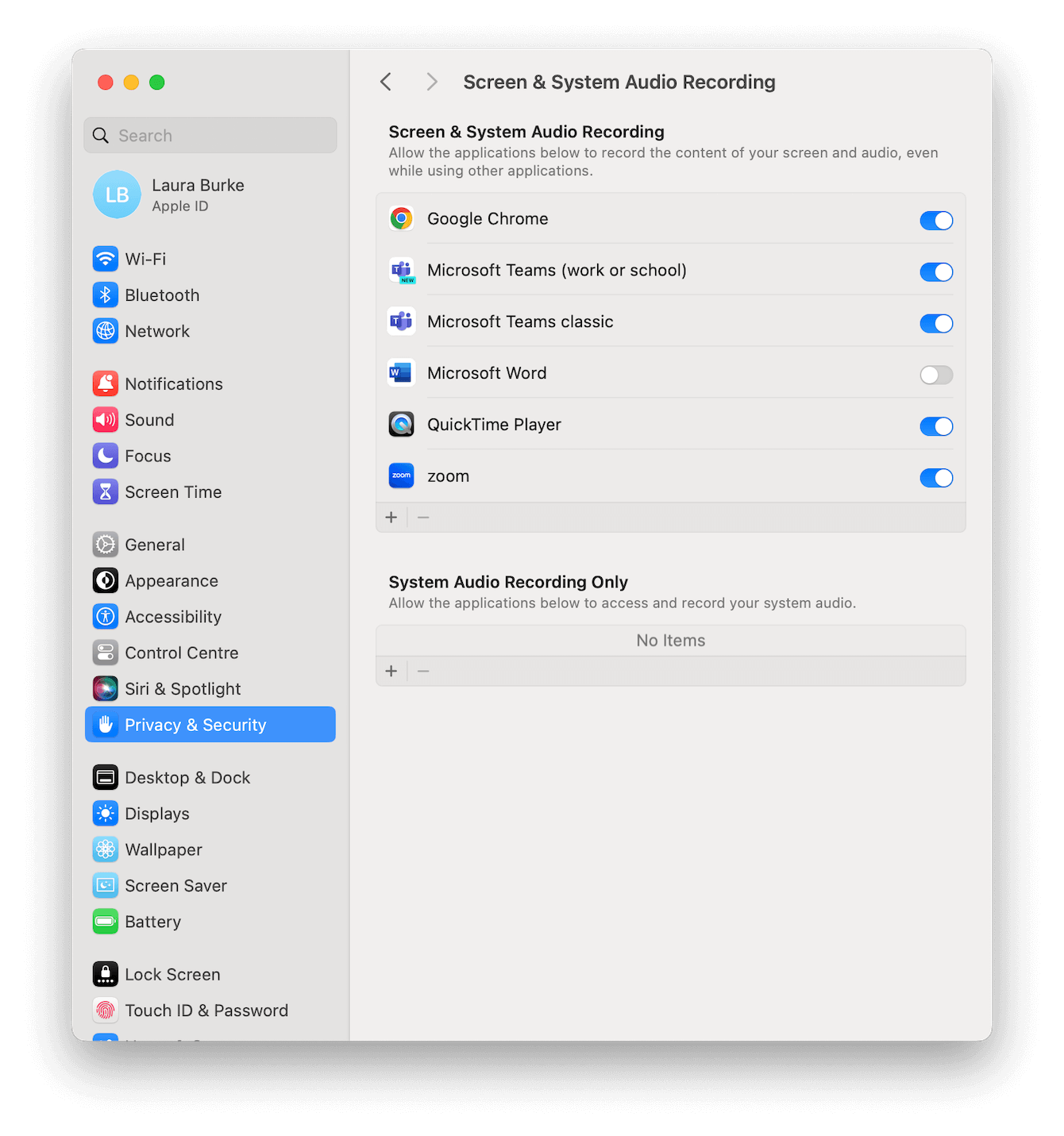Click the Privacy & Security hand icon

coord(106,725)
